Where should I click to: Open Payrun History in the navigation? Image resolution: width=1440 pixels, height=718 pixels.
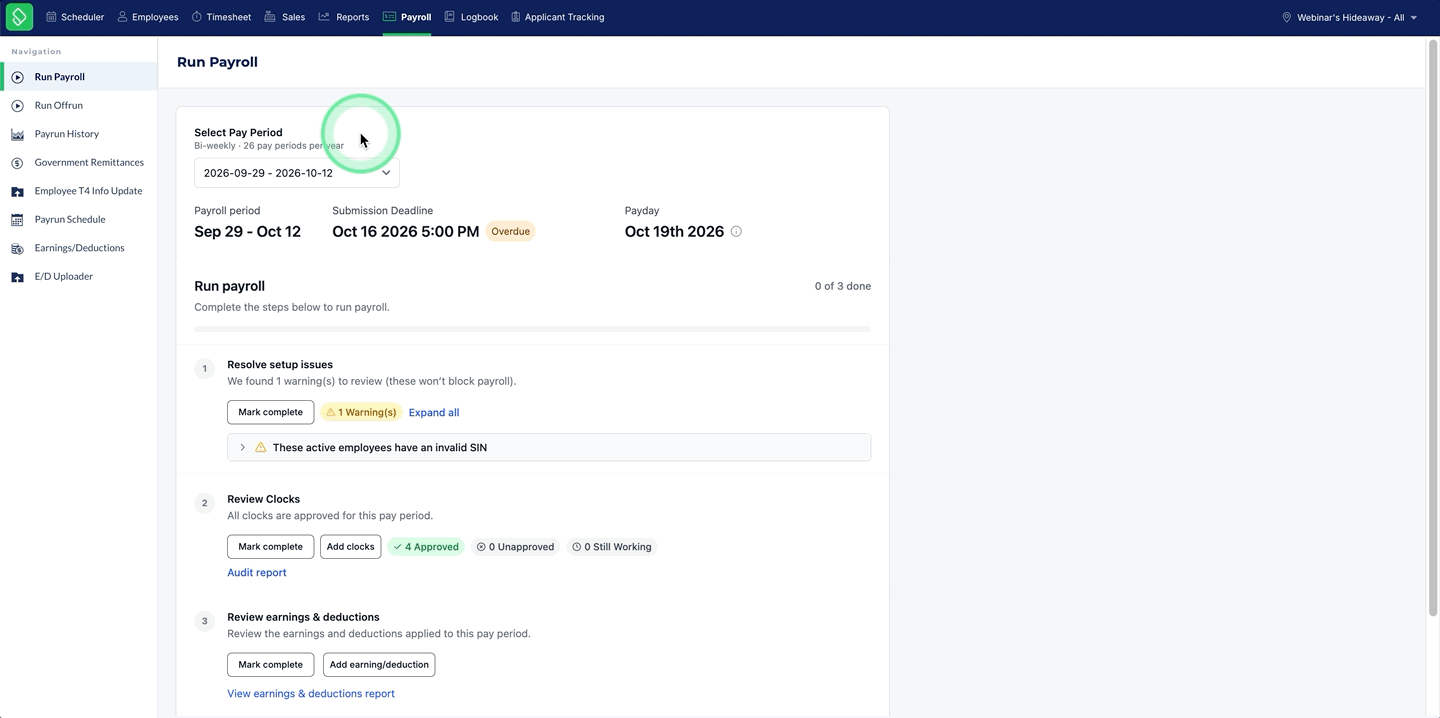(x=79, y=134)
